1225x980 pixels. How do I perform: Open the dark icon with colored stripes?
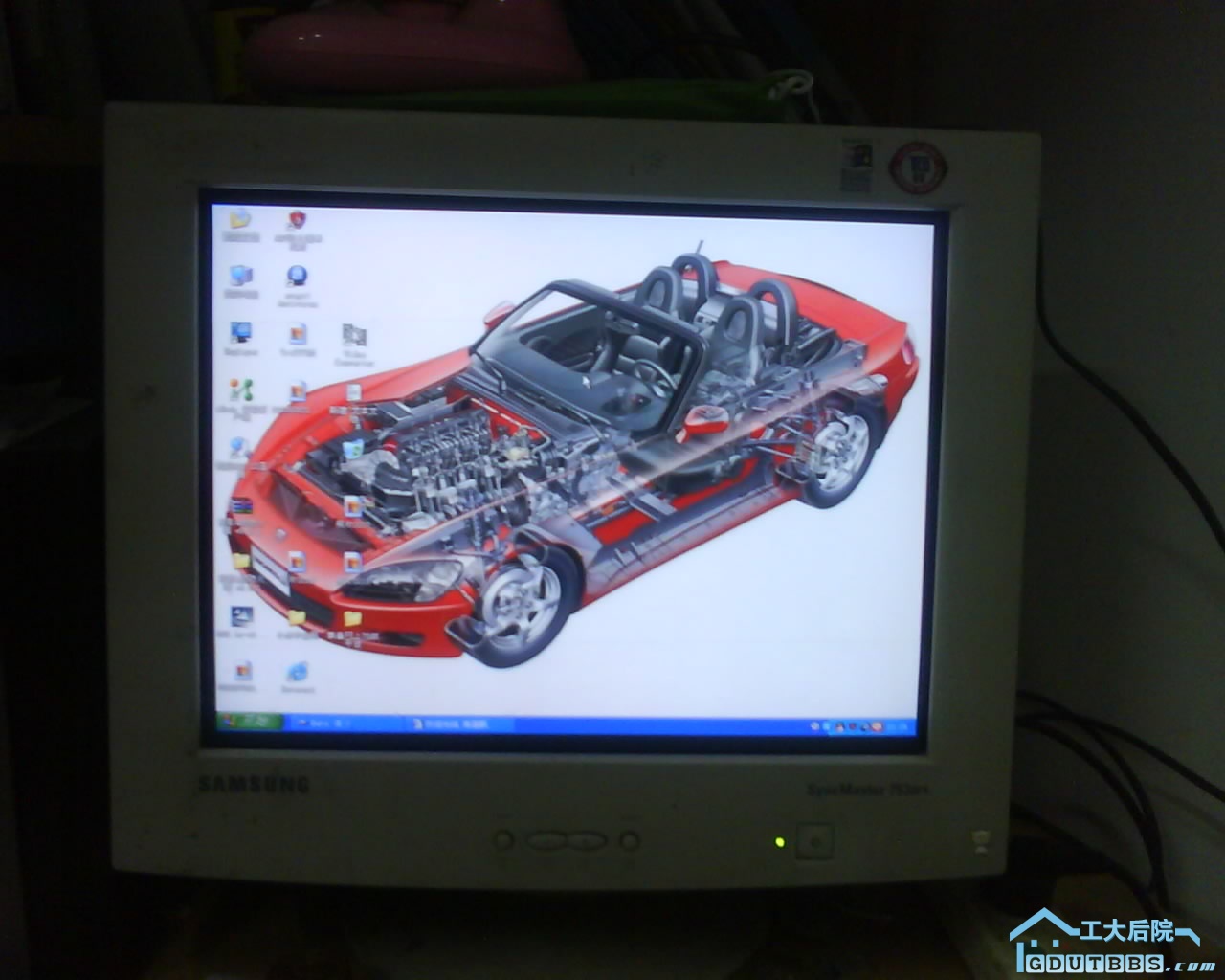click(240, 507)
